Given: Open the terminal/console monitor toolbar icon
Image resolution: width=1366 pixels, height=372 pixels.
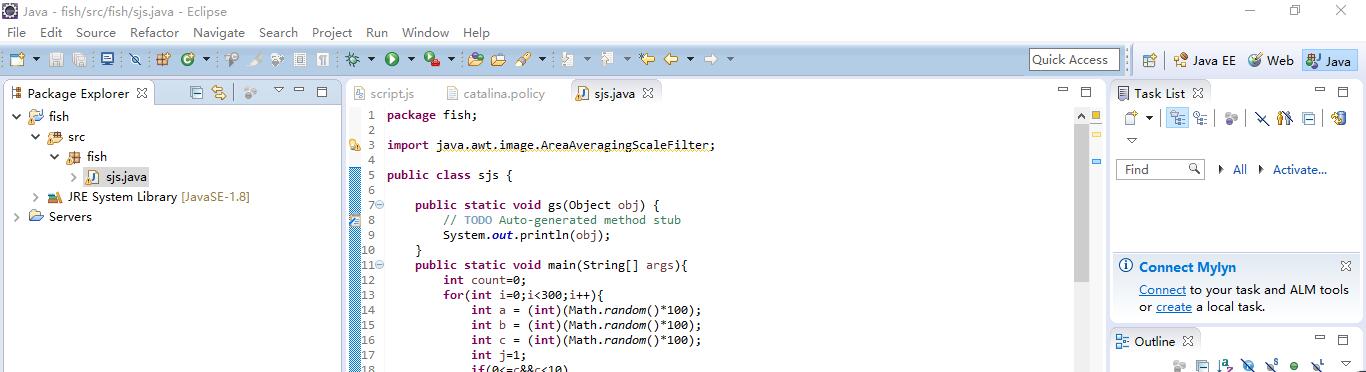Looking at the screenshot, I should 106,60.
